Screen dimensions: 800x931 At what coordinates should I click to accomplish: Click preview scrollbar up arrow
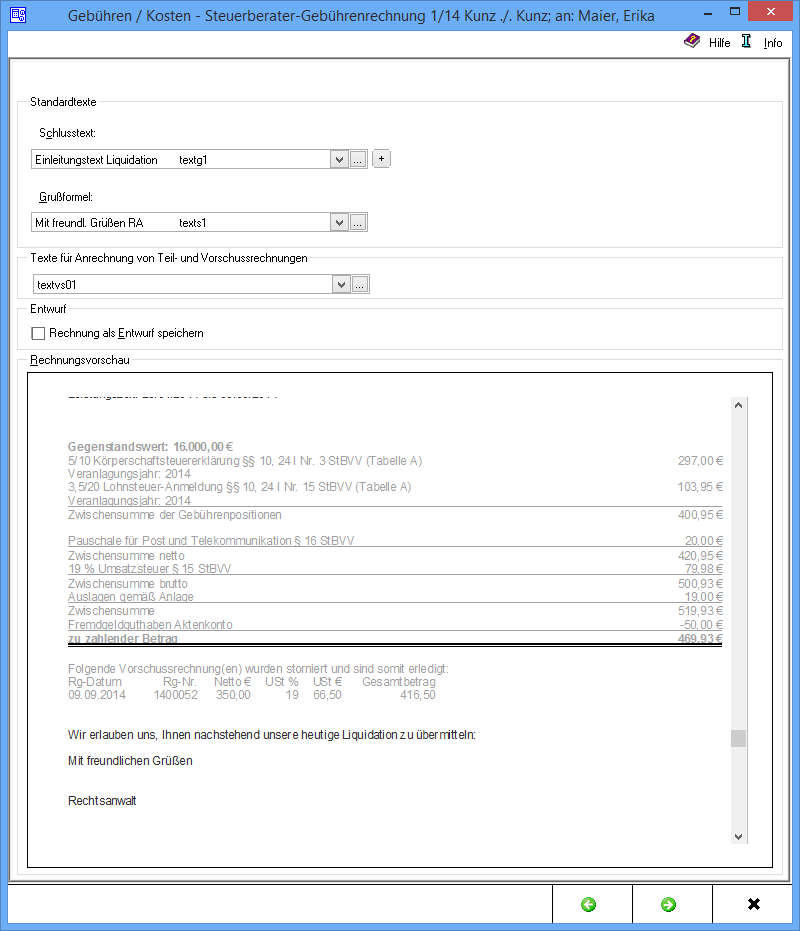point(738,405)
